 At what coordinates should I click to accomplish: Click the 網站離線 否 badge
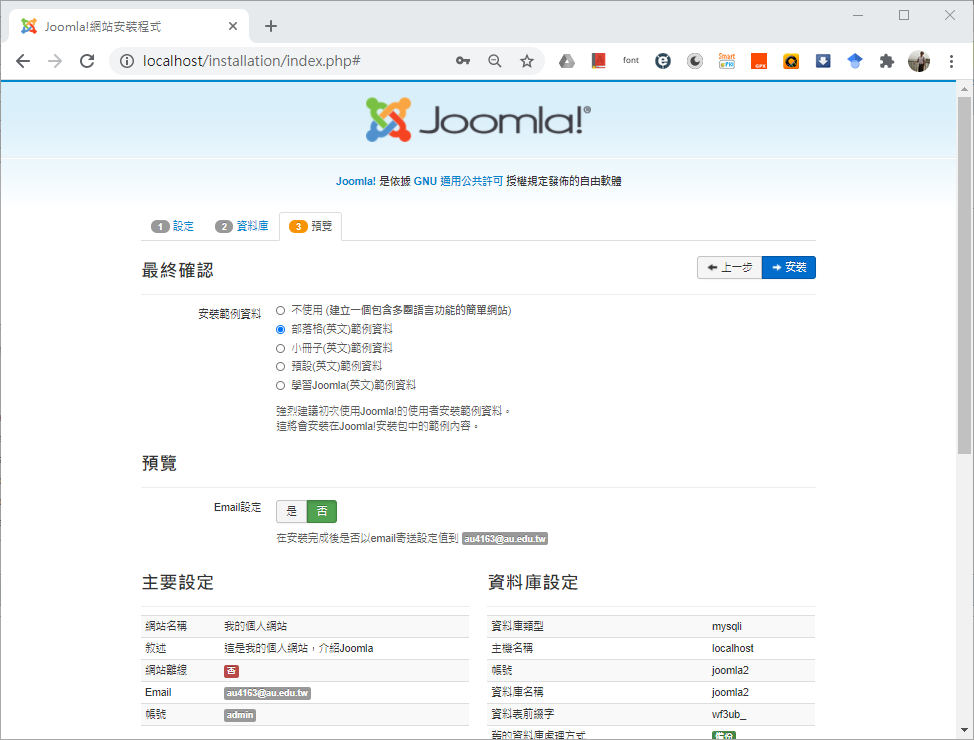point(231,671)
